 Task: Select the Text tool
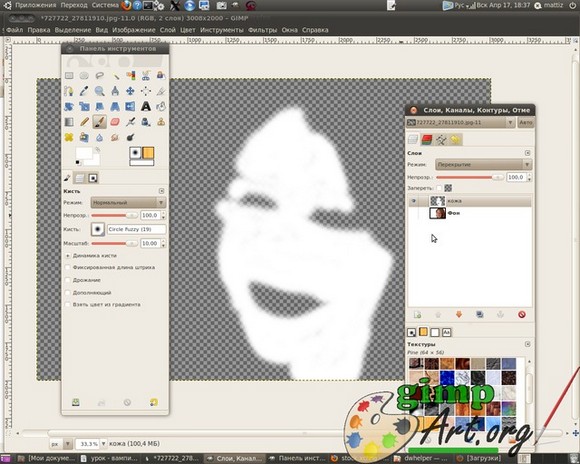146,107
